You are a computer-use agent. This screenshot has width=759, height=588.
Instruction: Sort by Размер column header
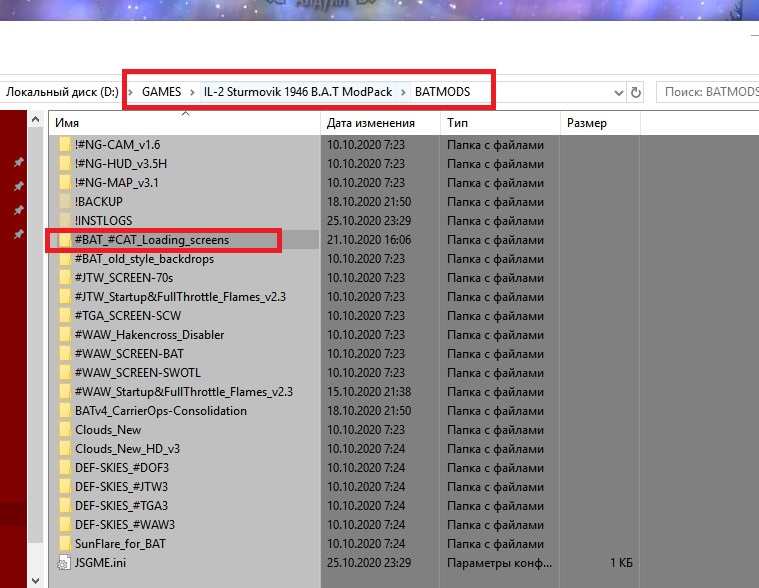pyautogui.click(x=600, y=123)
